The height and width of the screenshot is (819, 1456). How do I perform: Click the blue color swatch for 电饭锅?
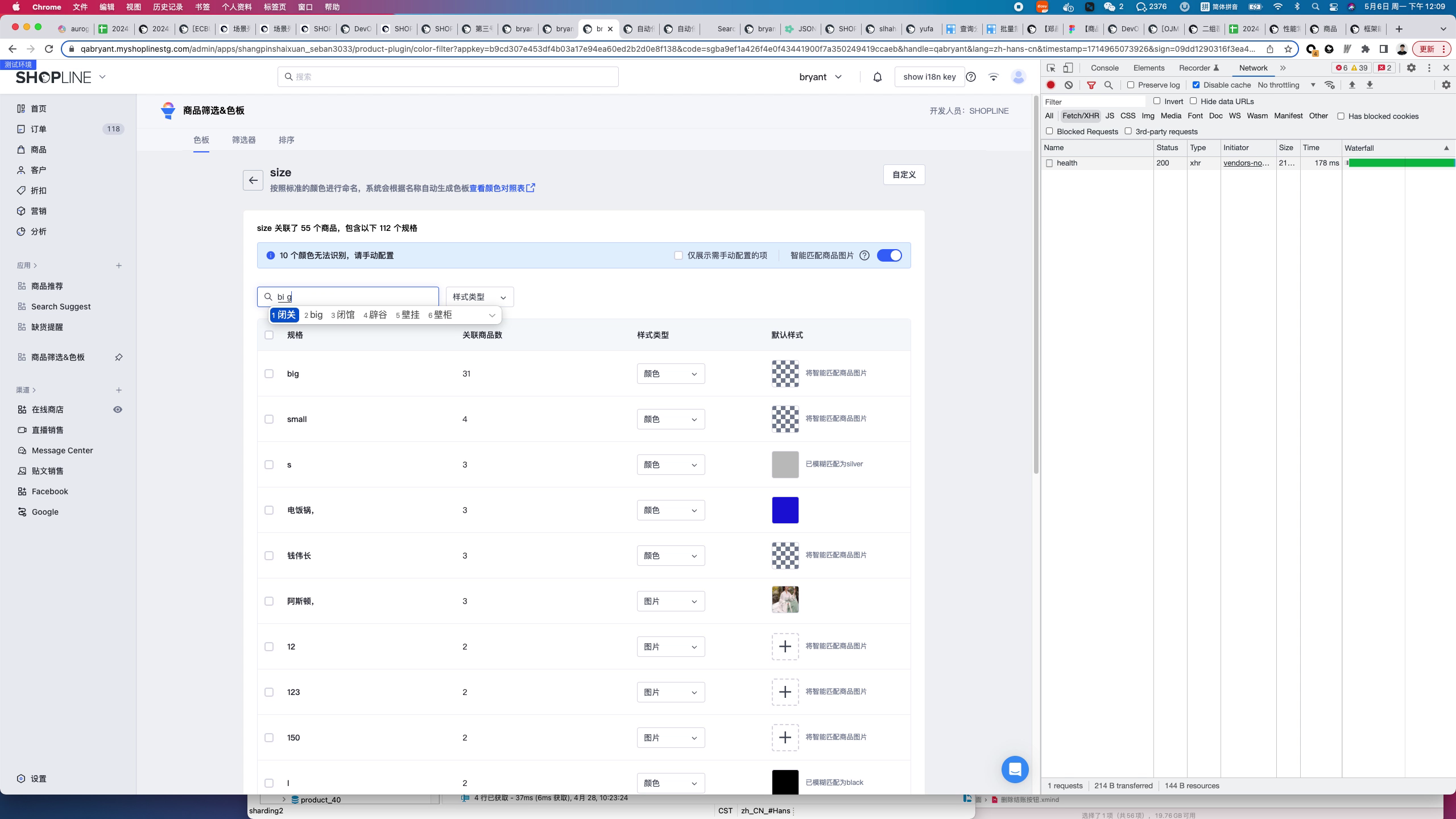785,510
